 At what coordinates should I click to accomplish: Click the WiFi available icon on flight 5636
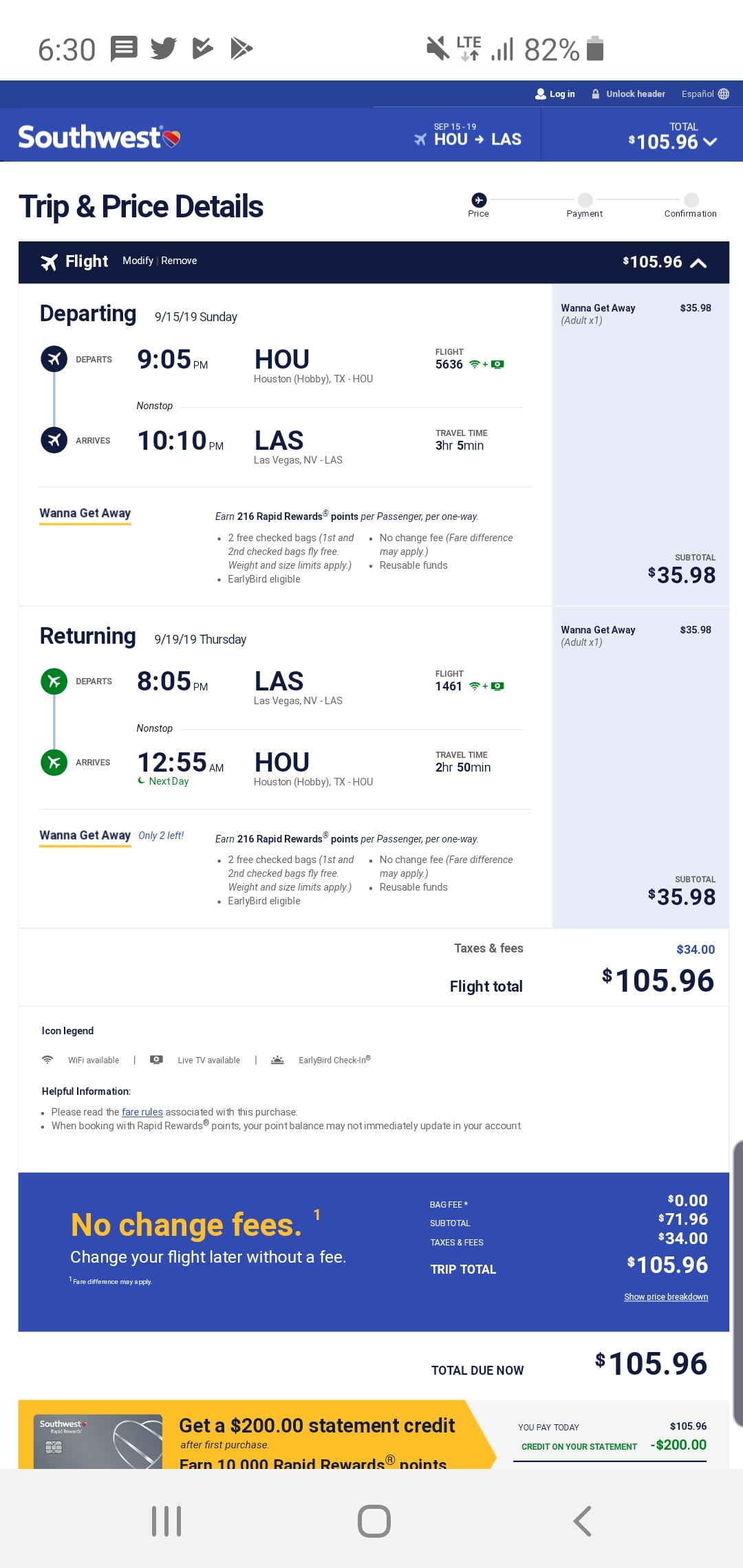point(473,363)
